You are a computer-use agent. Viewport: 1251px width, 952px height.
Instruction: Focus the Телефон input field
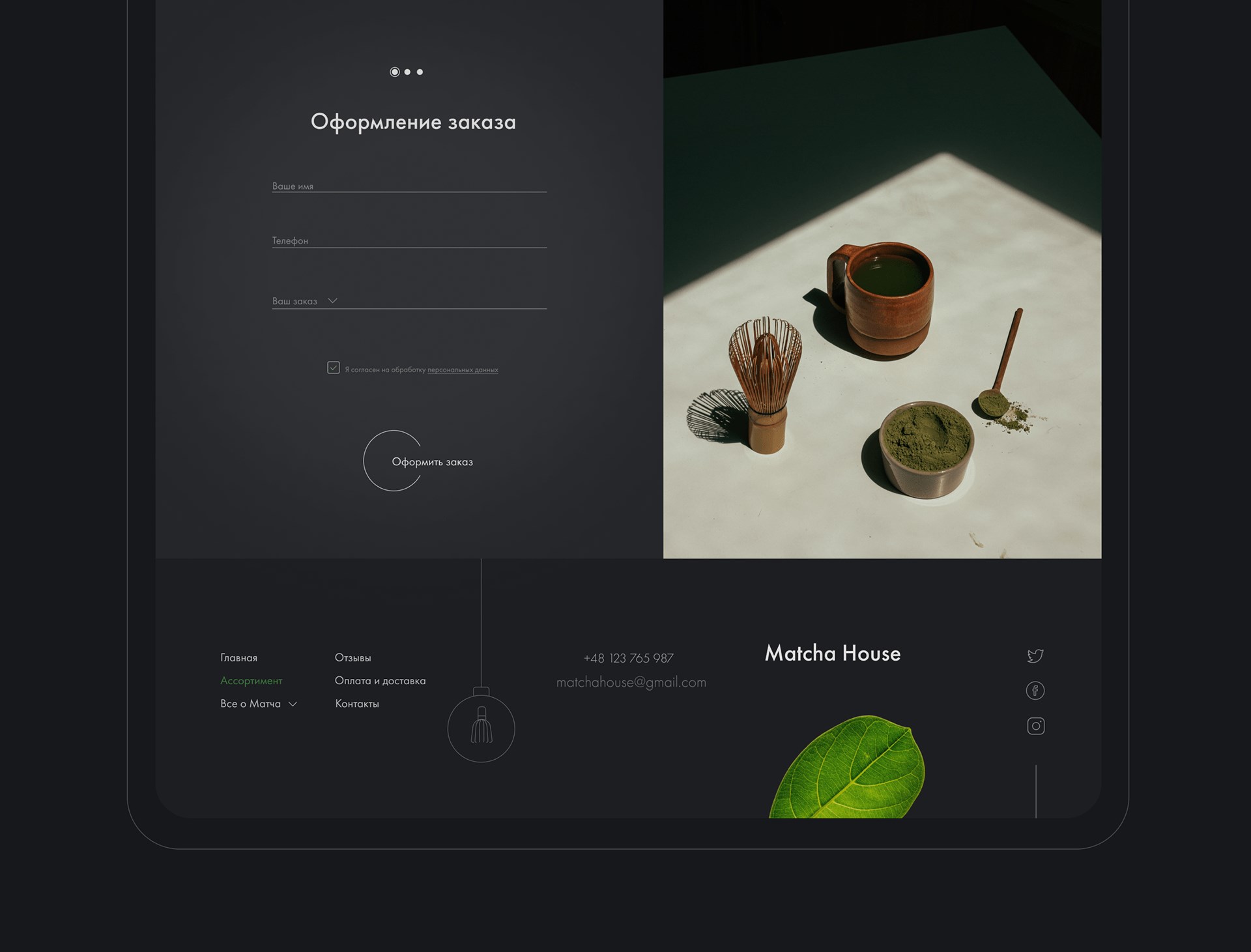pyautogui.click(x=409, y=240)
